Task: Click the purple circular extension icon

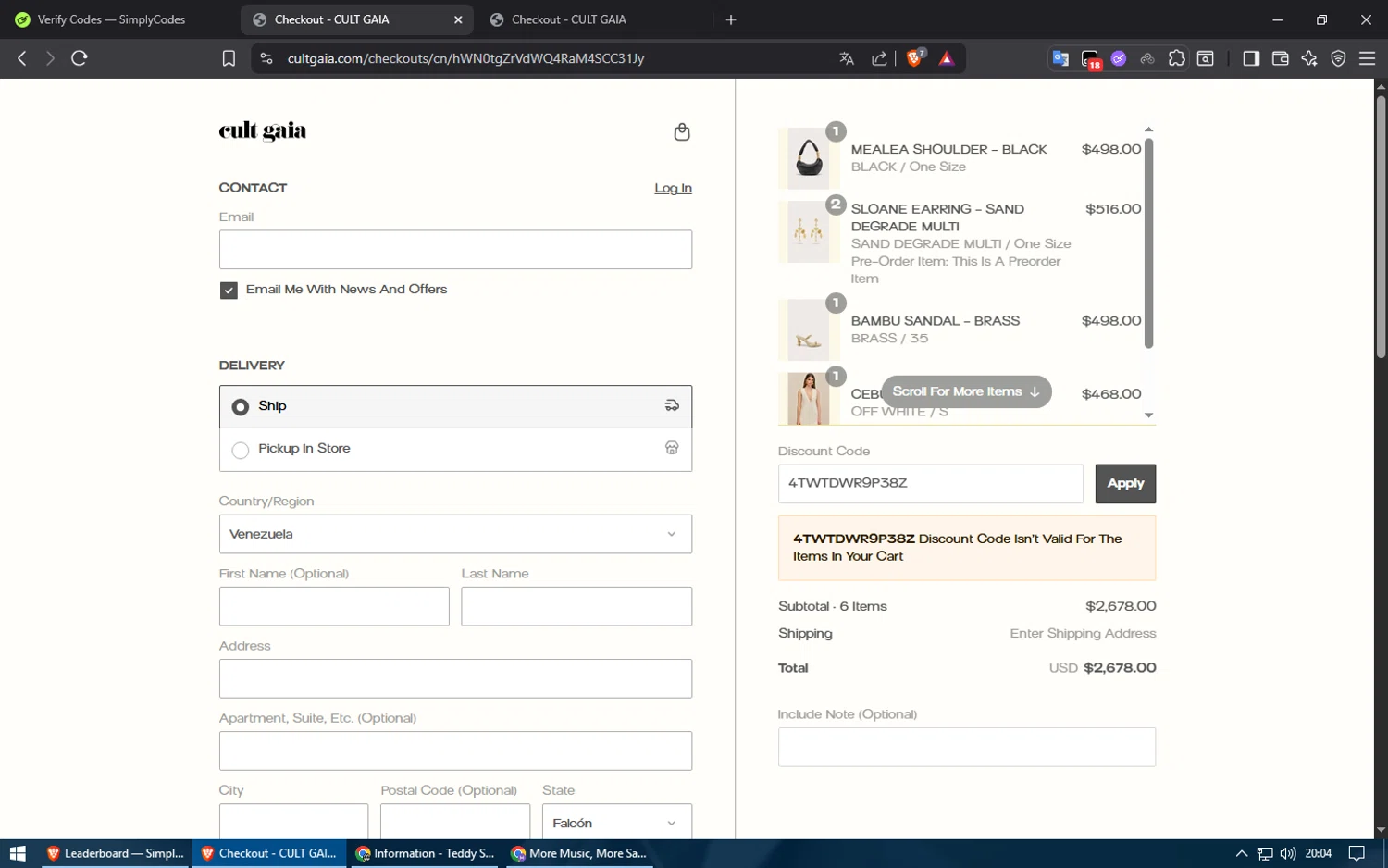Action: [1119, 58]
